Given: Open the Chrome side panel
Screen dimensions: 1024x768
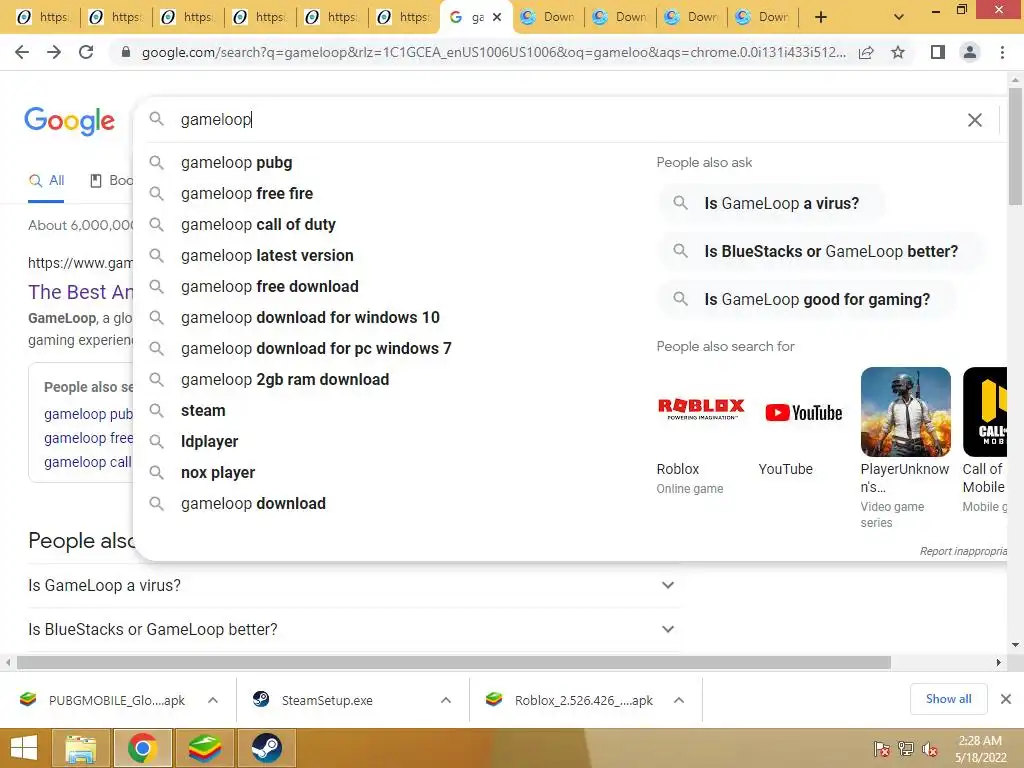Looking at the screenshot, I should [x=938, y=52].
